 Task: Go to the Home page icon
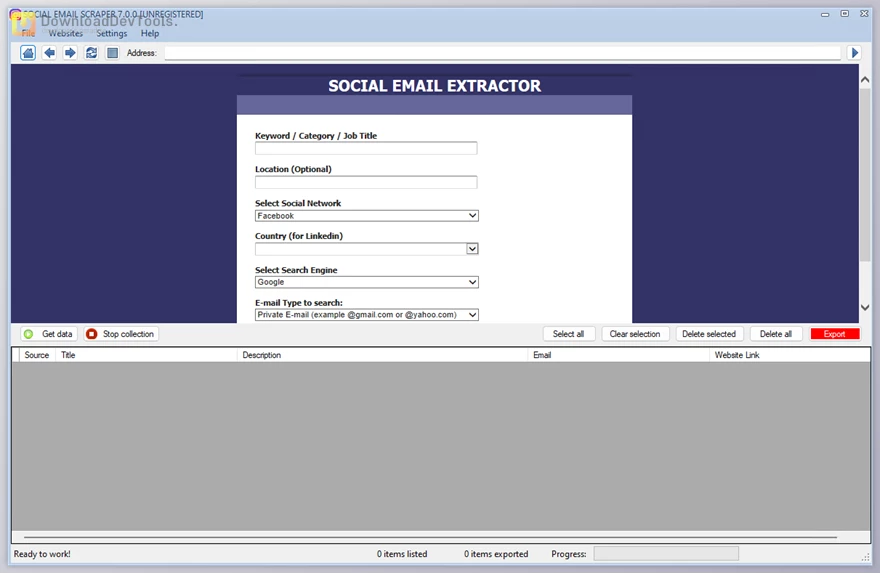[28, 53]
